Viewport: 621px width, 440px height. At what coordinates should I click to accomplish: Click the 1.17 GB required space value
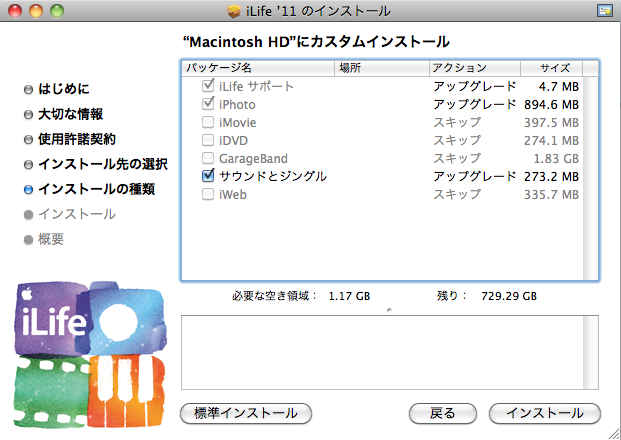349,296
